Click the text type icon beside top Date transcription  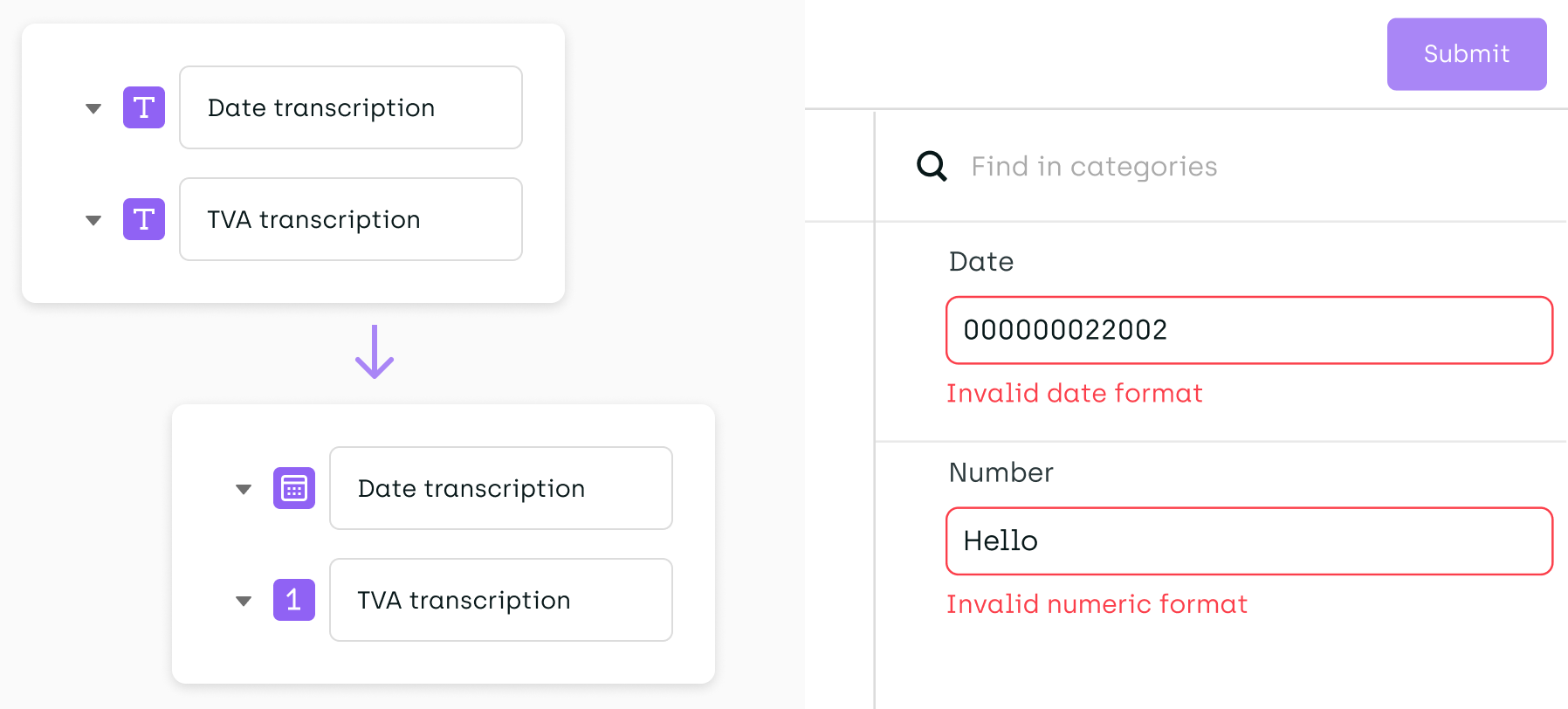coord(144,107)
